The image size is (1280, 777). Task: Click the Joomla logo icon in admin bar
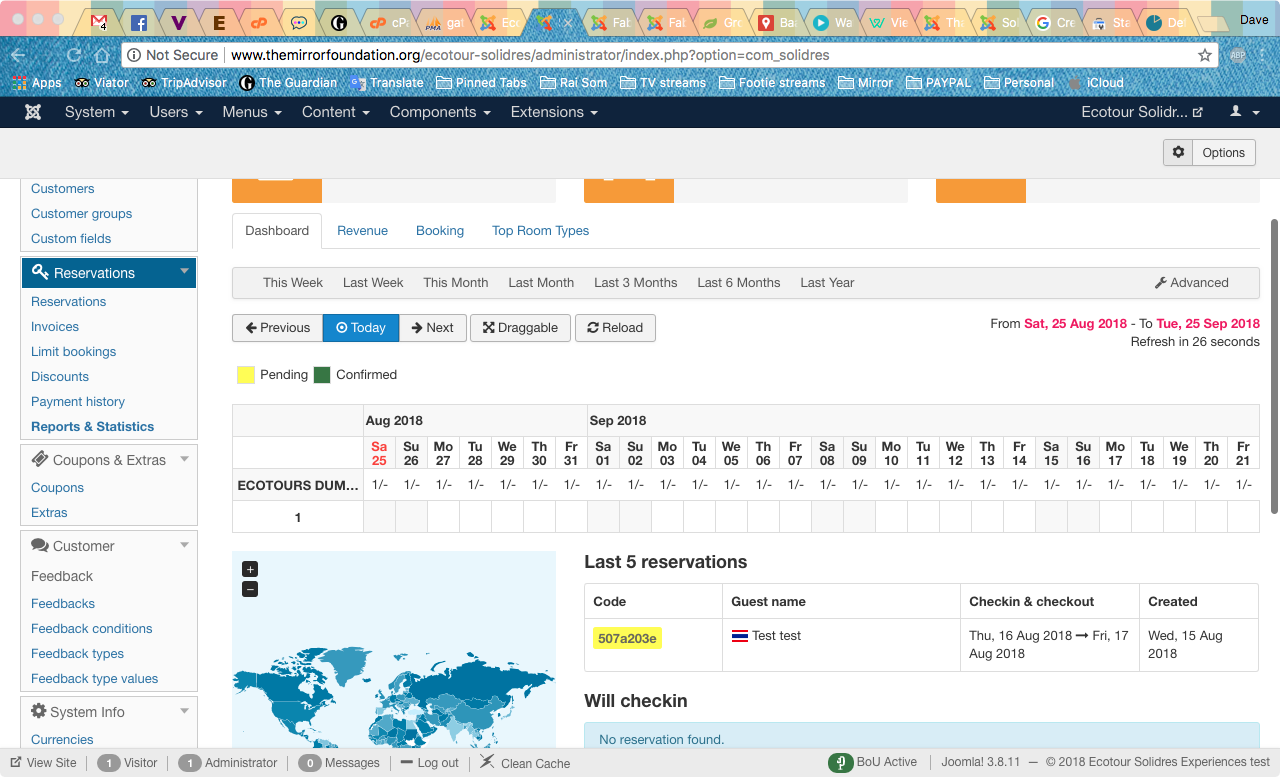tap(33, 112)
